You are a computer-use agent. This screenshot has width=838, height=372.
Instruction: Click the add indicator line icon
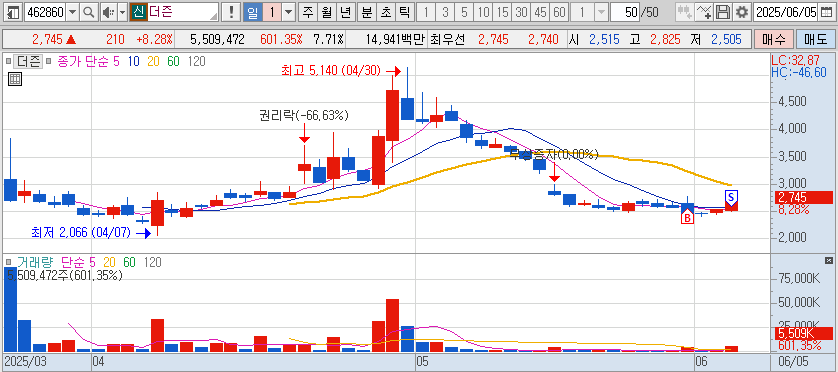tap(704, 12)
